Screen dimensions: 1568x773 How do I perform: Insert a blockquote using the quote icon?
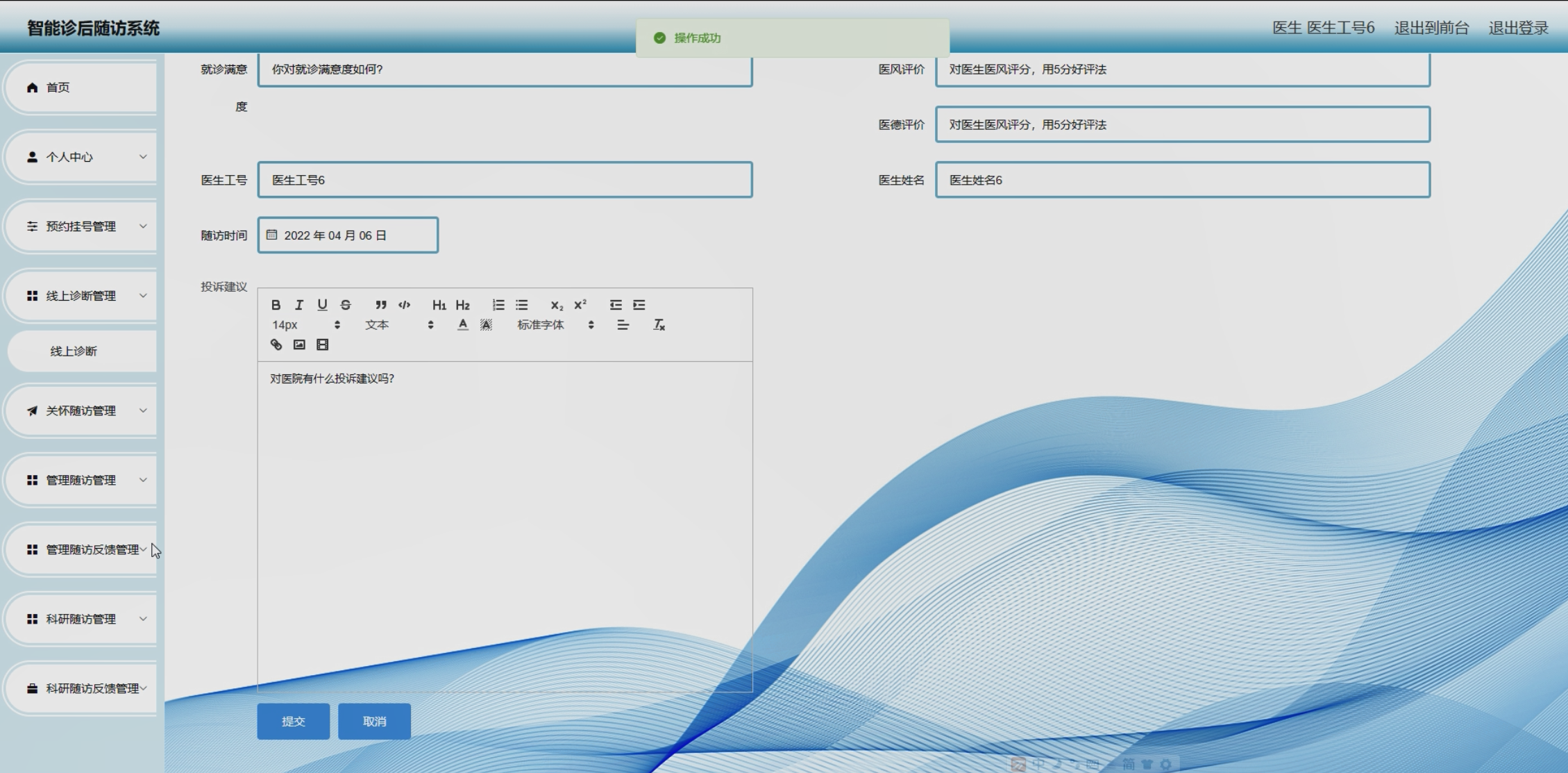(380, 305)
